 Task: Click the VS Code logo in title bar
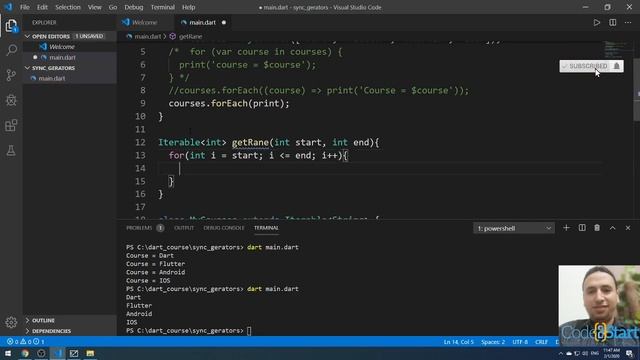9,7
